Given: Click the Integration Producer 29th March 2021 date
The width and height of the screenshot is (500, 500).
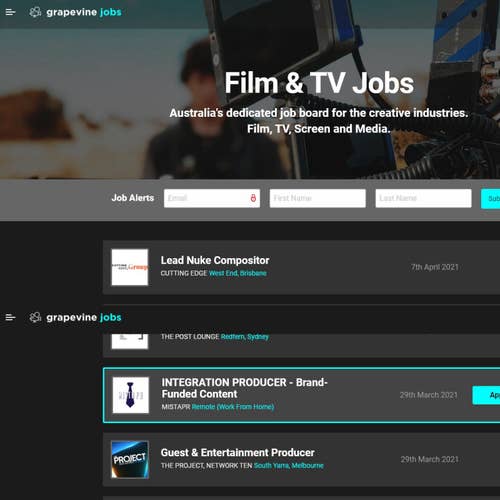Looking at the screenshot, I should [428, 395].
